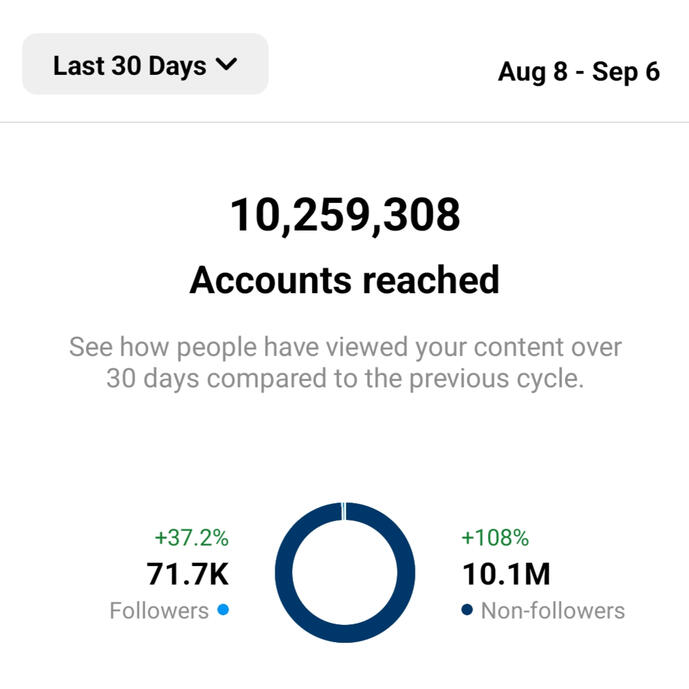The width and height of the screenshot is (689, 689).
Task: Tap the 10.1M non-followers count
Action: click(x=506, y=575)
